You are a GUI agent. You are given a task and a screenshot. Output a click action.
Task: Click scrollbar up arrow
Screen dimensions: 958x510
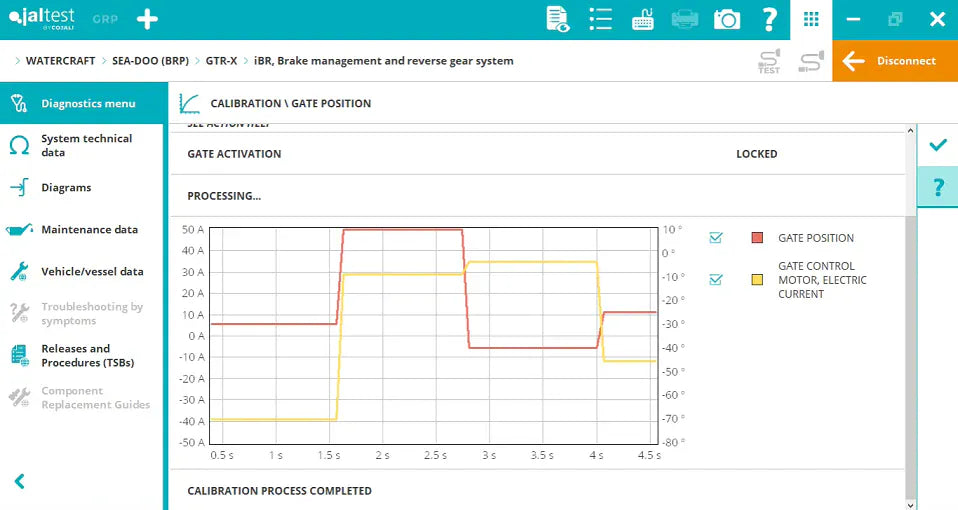[910, 131]
